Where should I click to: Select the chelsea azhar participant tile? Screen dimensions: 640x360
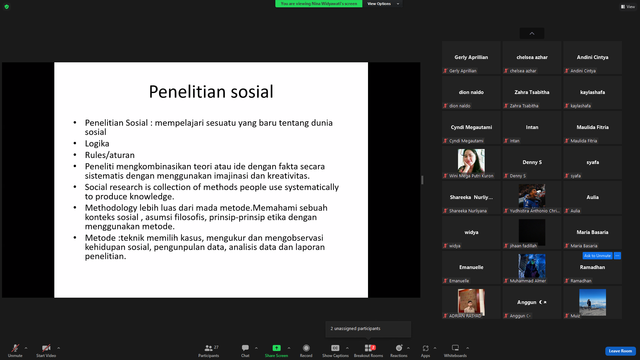[532, 58]
